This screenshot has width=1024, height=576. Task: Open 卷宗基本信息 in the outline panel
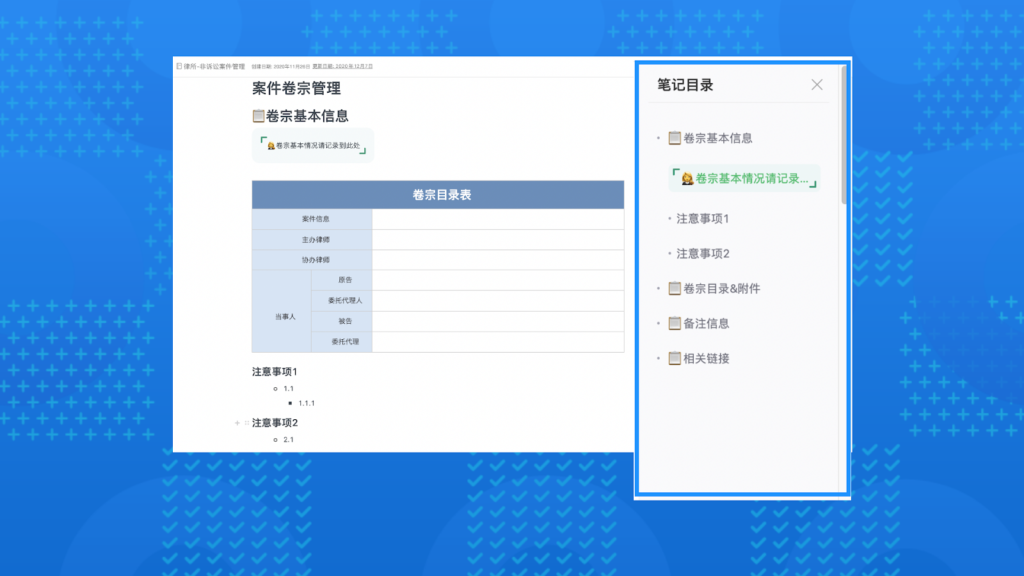[x=717, y=138]
